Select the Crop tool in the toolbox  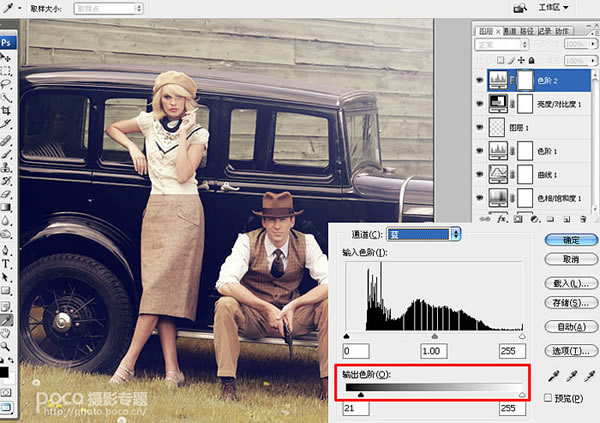point(6,110)
